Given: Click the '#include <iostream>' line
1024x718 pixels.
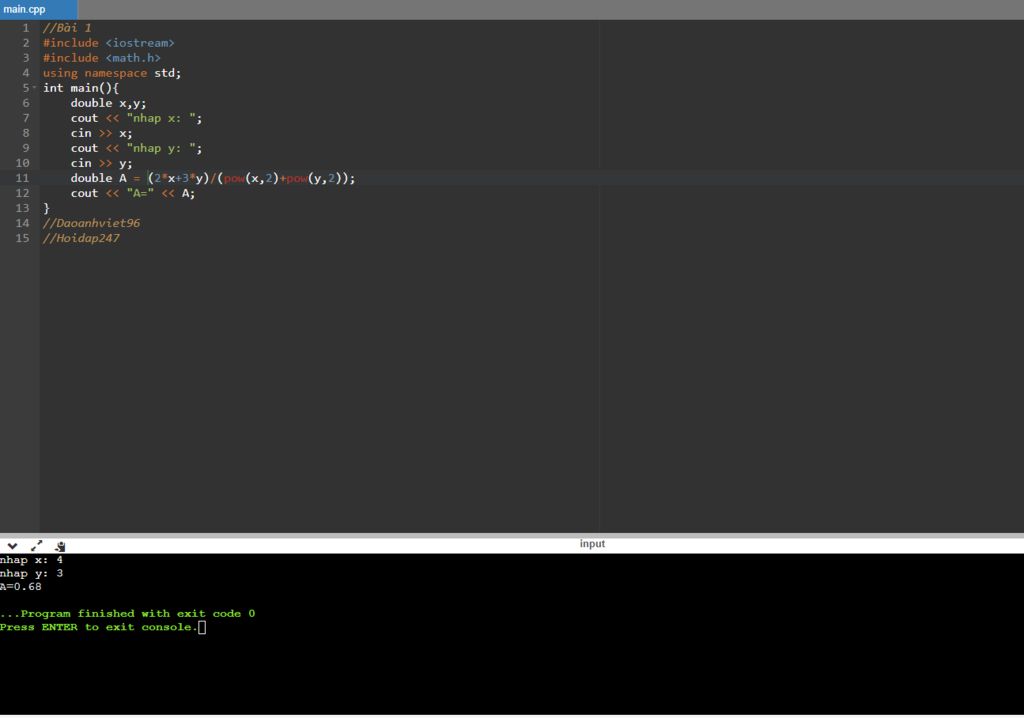Looking at the screenshot, I should point(108,42).
